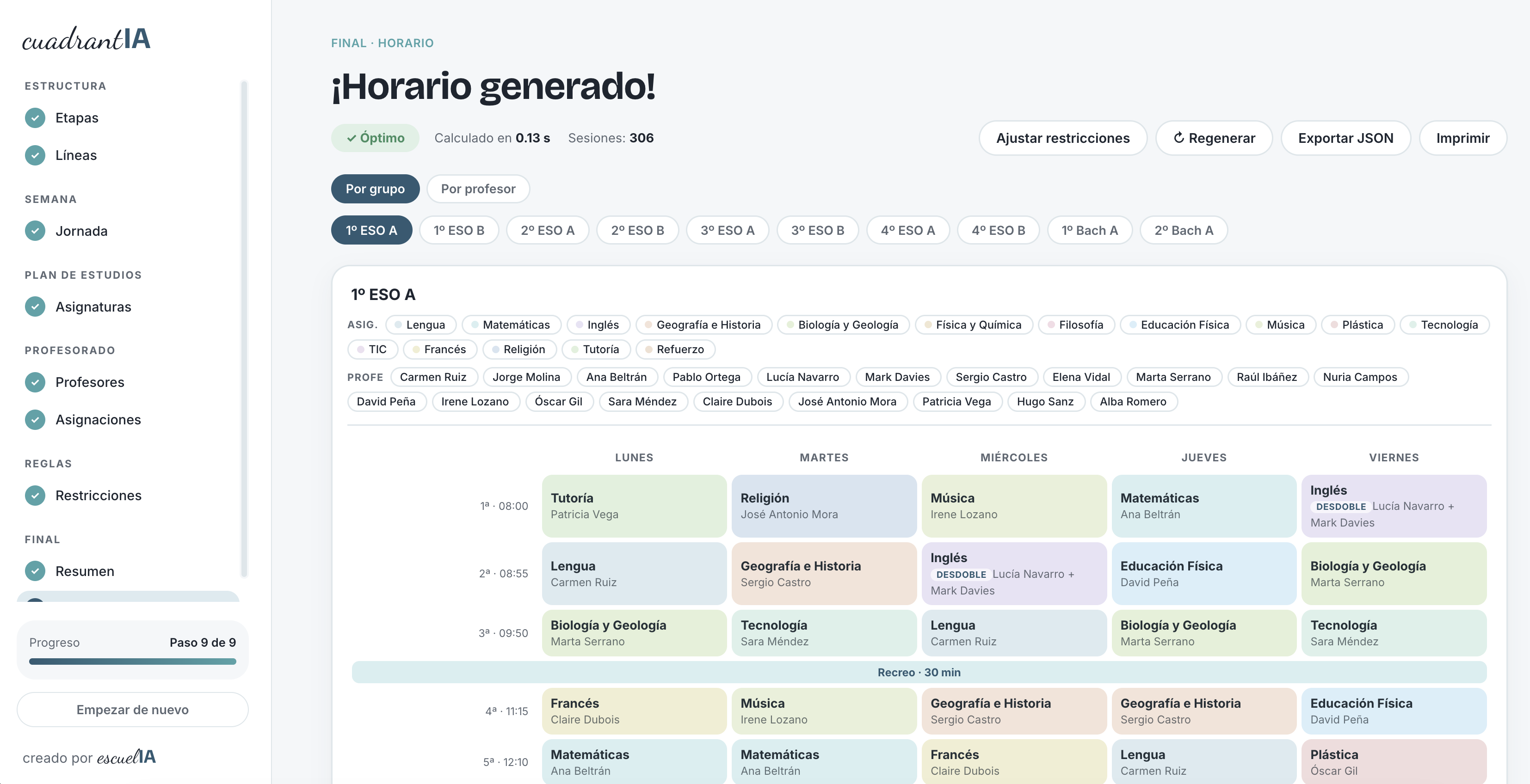The width and height of the screenshot is (1530, 784).
Task: Click Monday's Tutoría session with Patricia Vega
Action: point(634,506)
